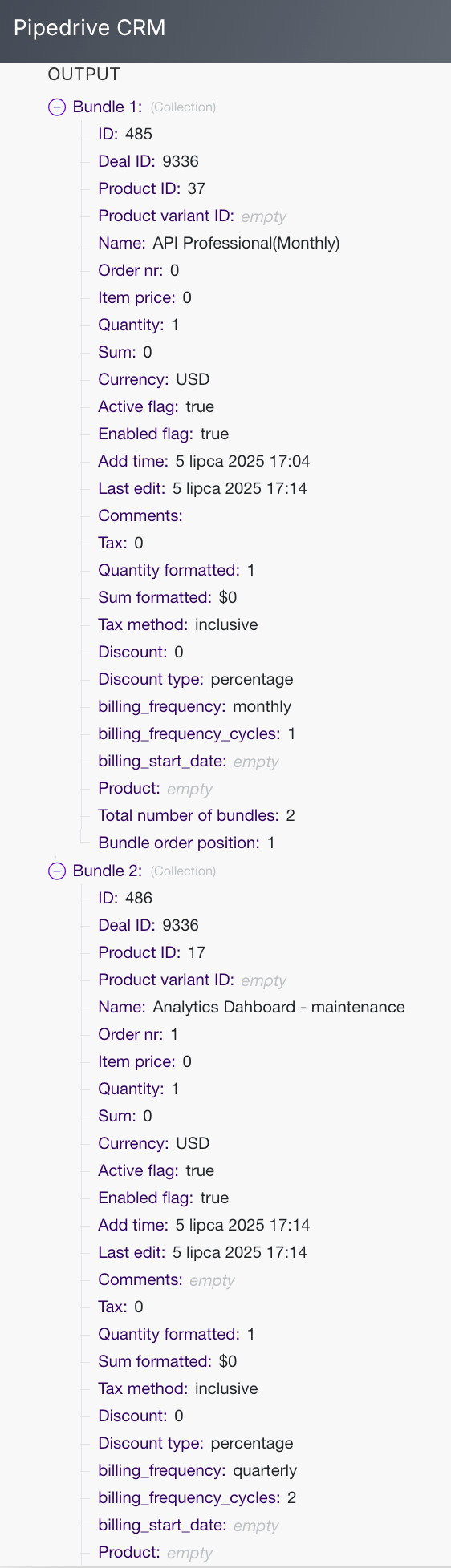
Task: Select Name value API Professional(Monthly)
Action: pos(246,243)
